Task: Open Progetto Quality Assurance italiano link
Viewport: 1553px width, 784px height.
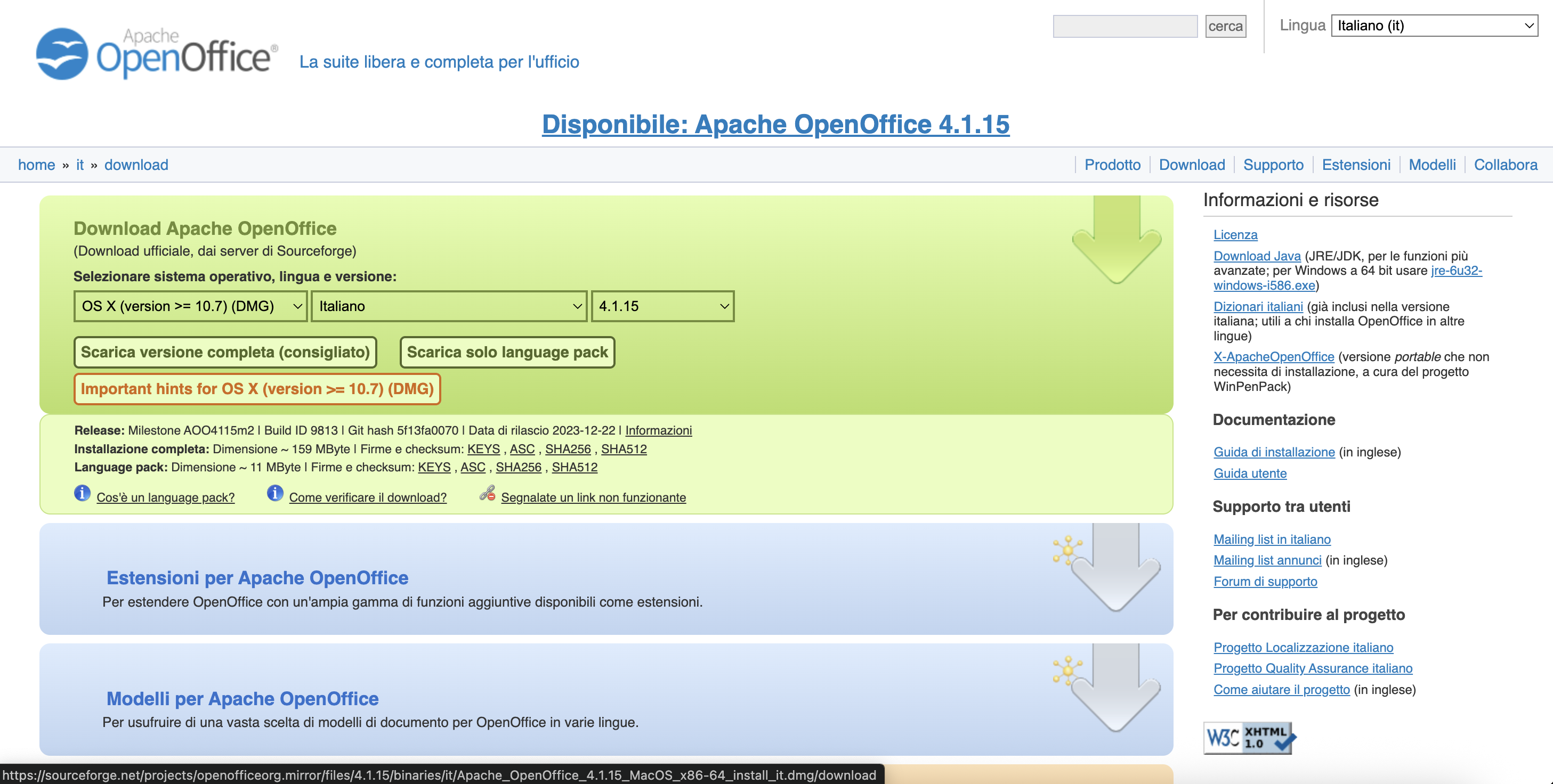Action: pyautogui.click(x=1313, y=668)
